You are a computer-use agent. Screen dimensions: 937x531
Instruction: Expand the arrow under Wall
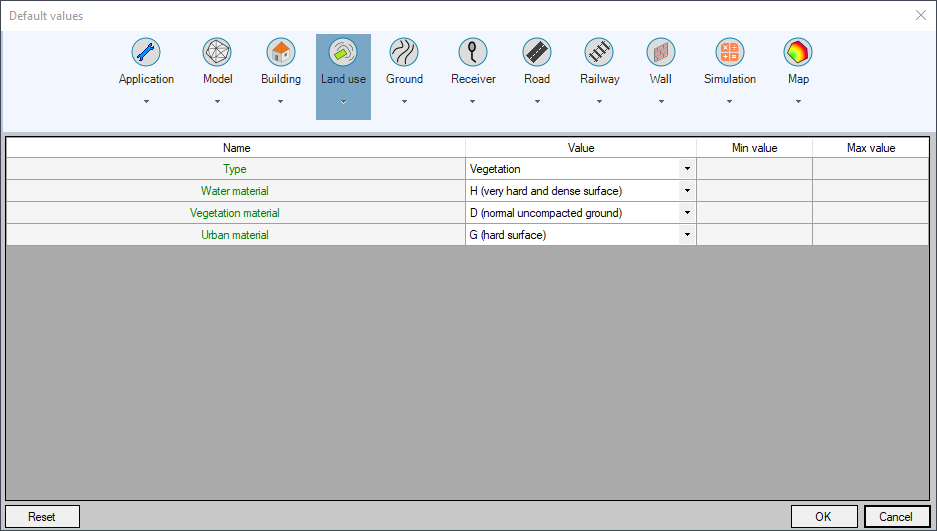[660, 102]
